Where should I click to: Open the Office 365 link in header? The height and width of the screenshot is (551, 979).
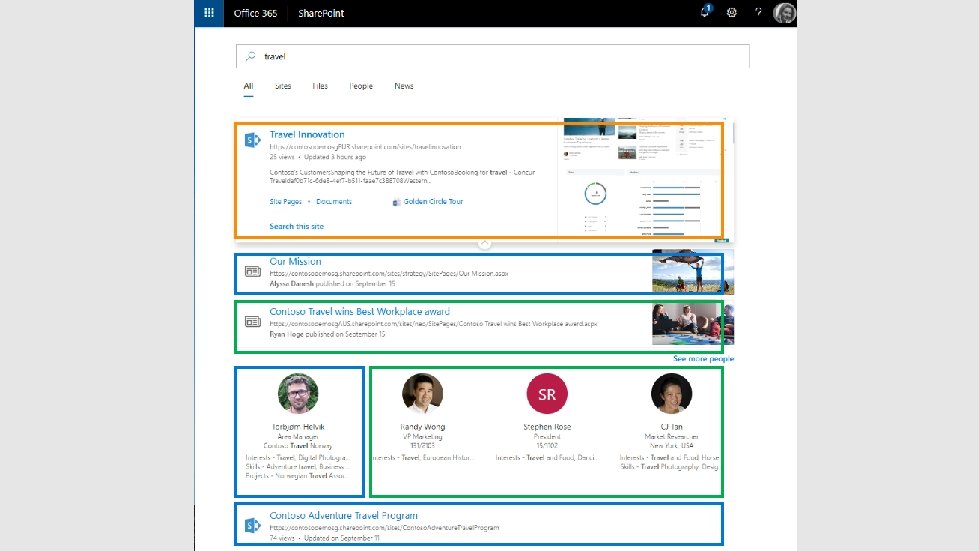[255, 13]
